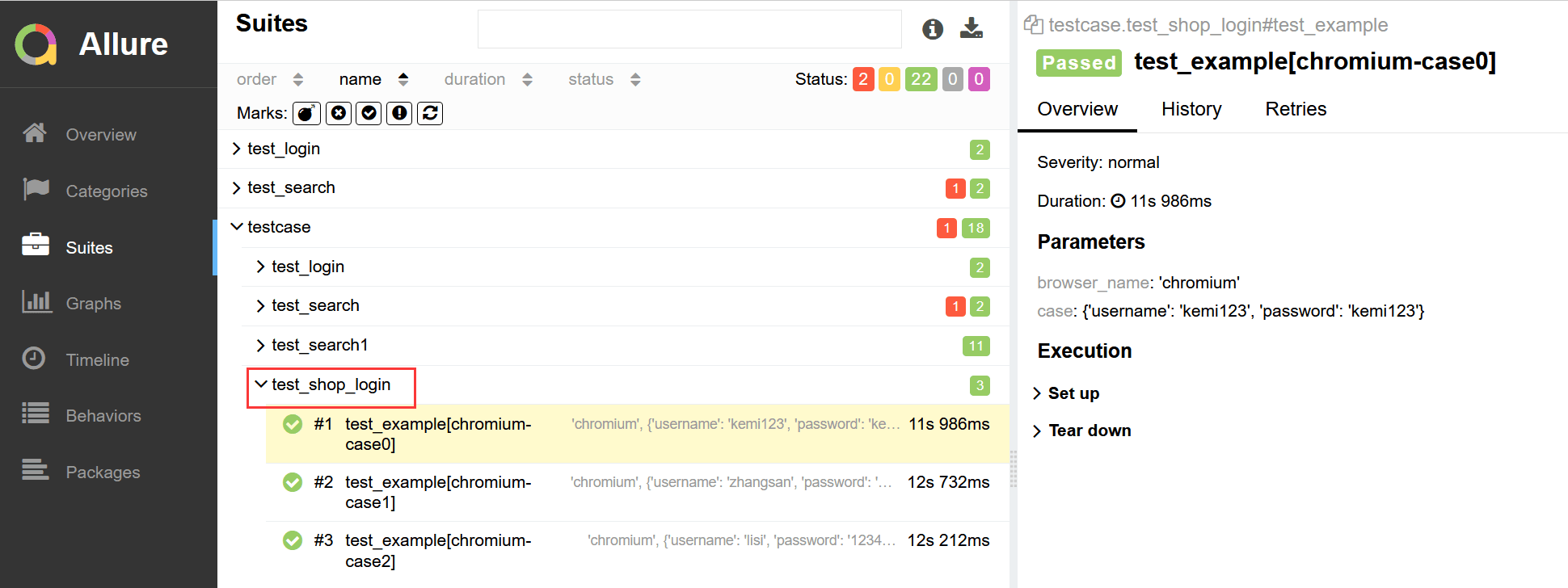Viewport: 1568px width, 588px height.
Task: Switch to the History tab
Action: (1191, 109)
